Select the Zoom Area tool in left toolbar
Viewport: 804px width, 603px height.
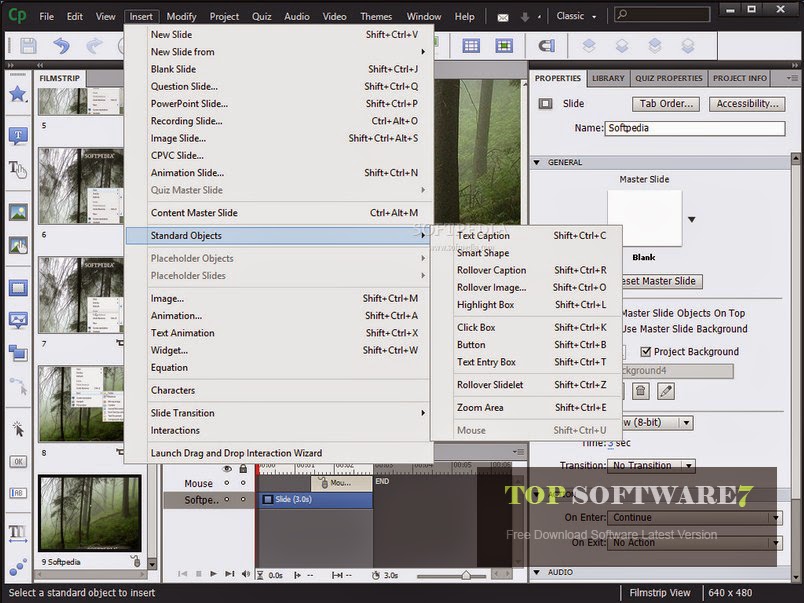tap(18, 353)
